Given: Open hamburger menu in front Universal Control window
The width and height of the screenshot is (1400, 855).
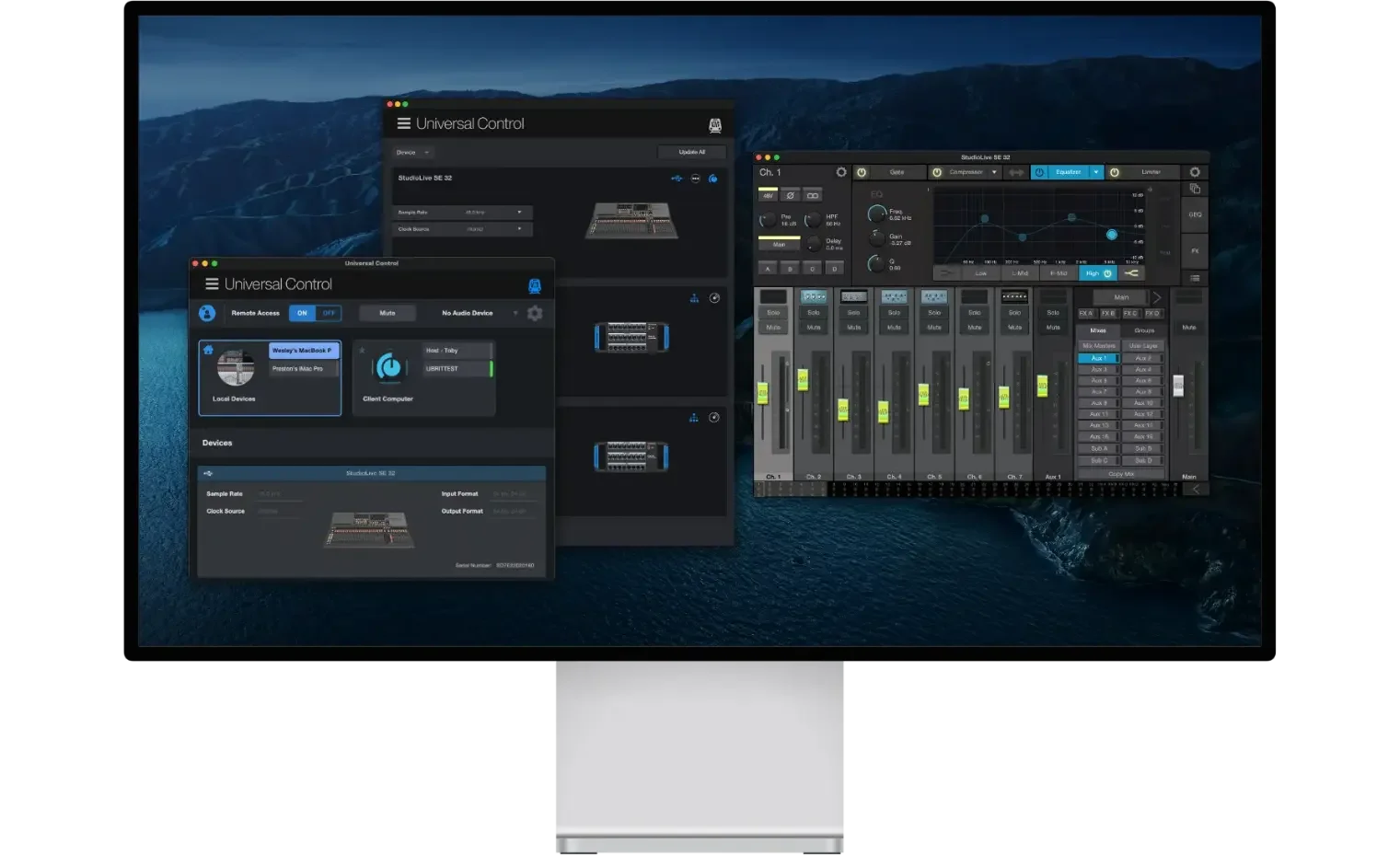Looking at the screenshot, I should (212, 284).
